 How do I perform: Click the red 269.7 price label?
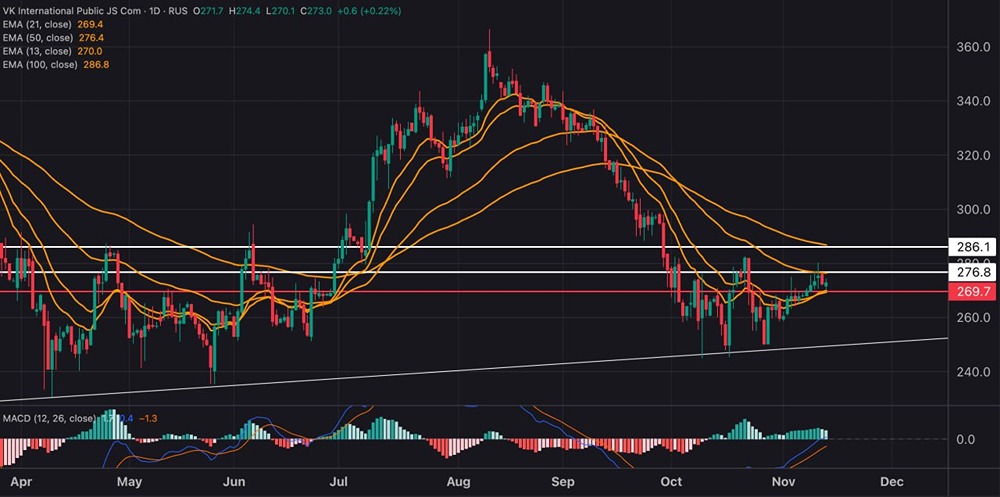pos(974,292)
